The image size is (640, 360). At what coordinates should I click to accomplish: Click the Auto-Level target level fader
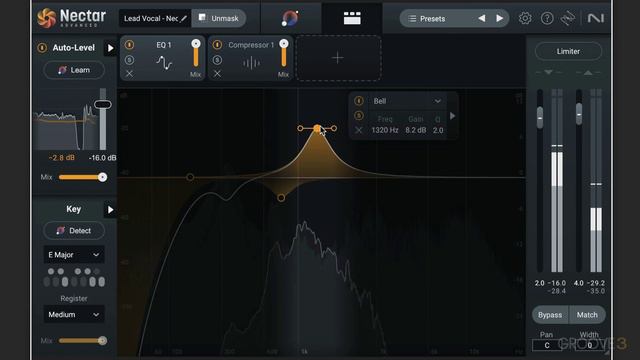(x=103, y=104)
